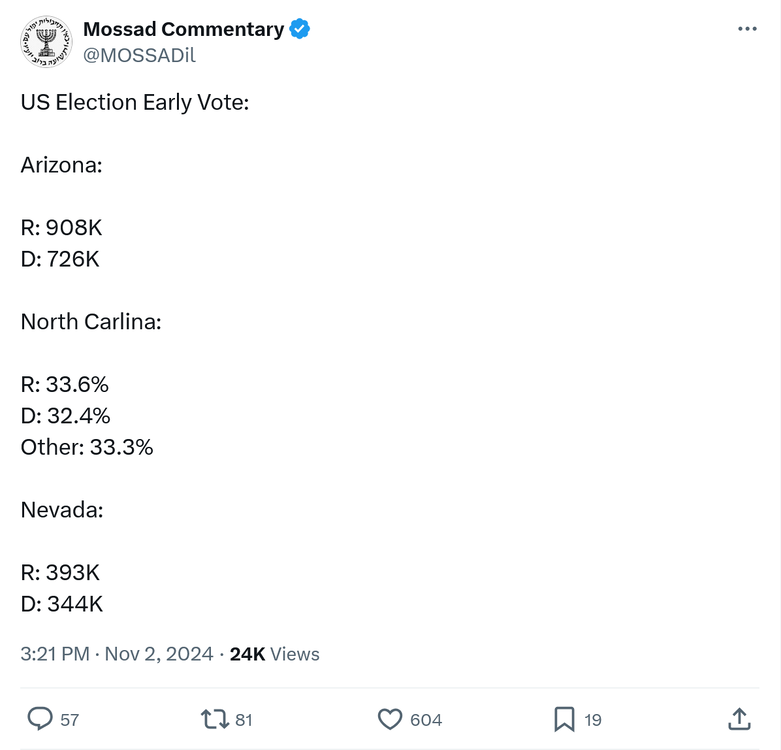Click the like count 604

point(426,720)
